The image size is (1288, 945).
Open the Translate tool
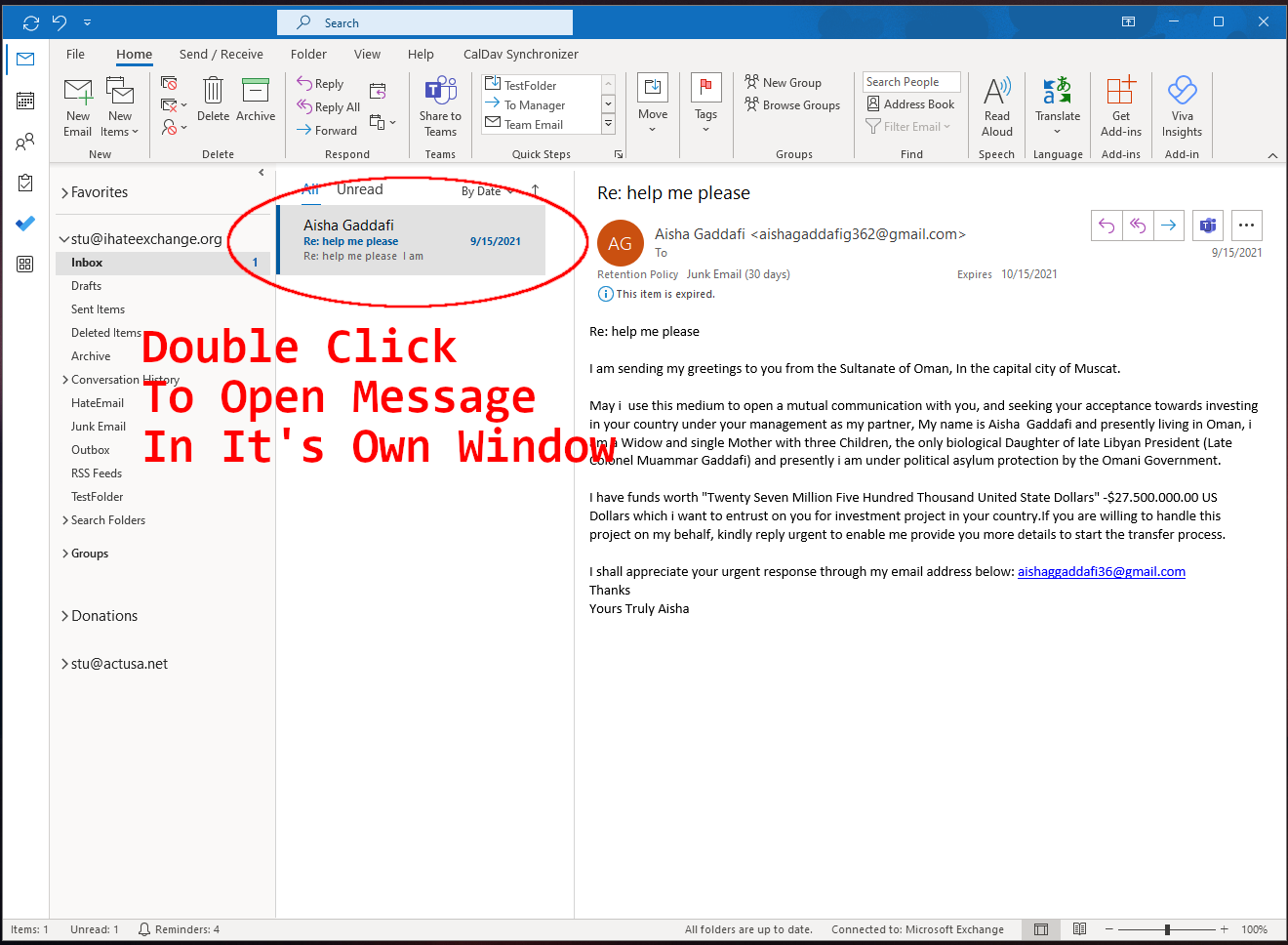click(x=1057, y=105)
